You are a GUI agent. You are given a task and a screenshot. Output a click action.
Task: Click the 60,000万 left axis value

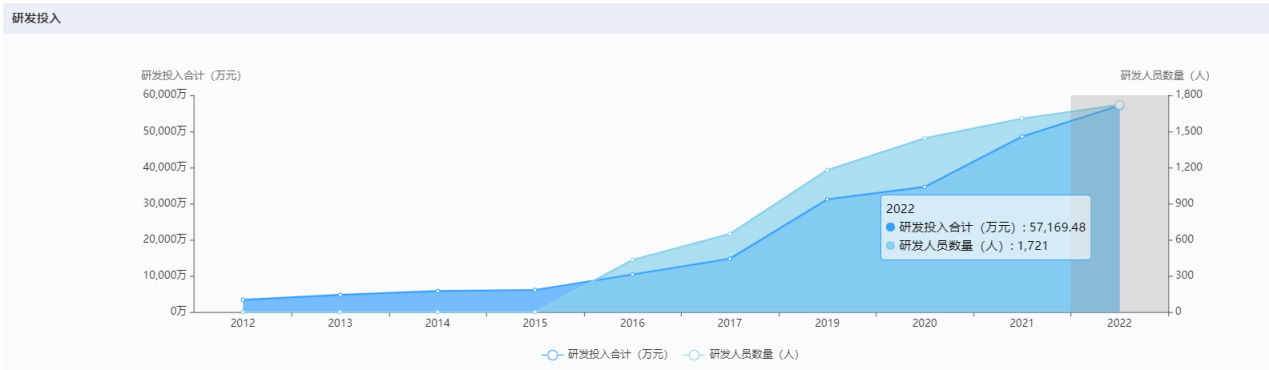click(164, 95)
